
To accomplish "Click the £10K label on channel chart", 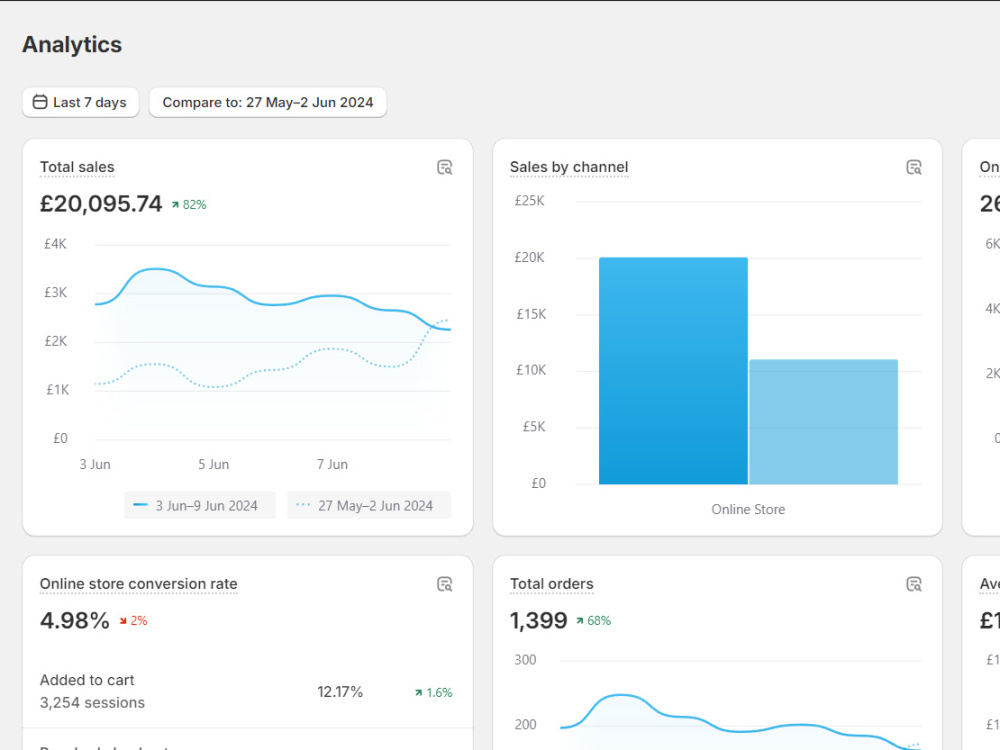I will point(531,370).
